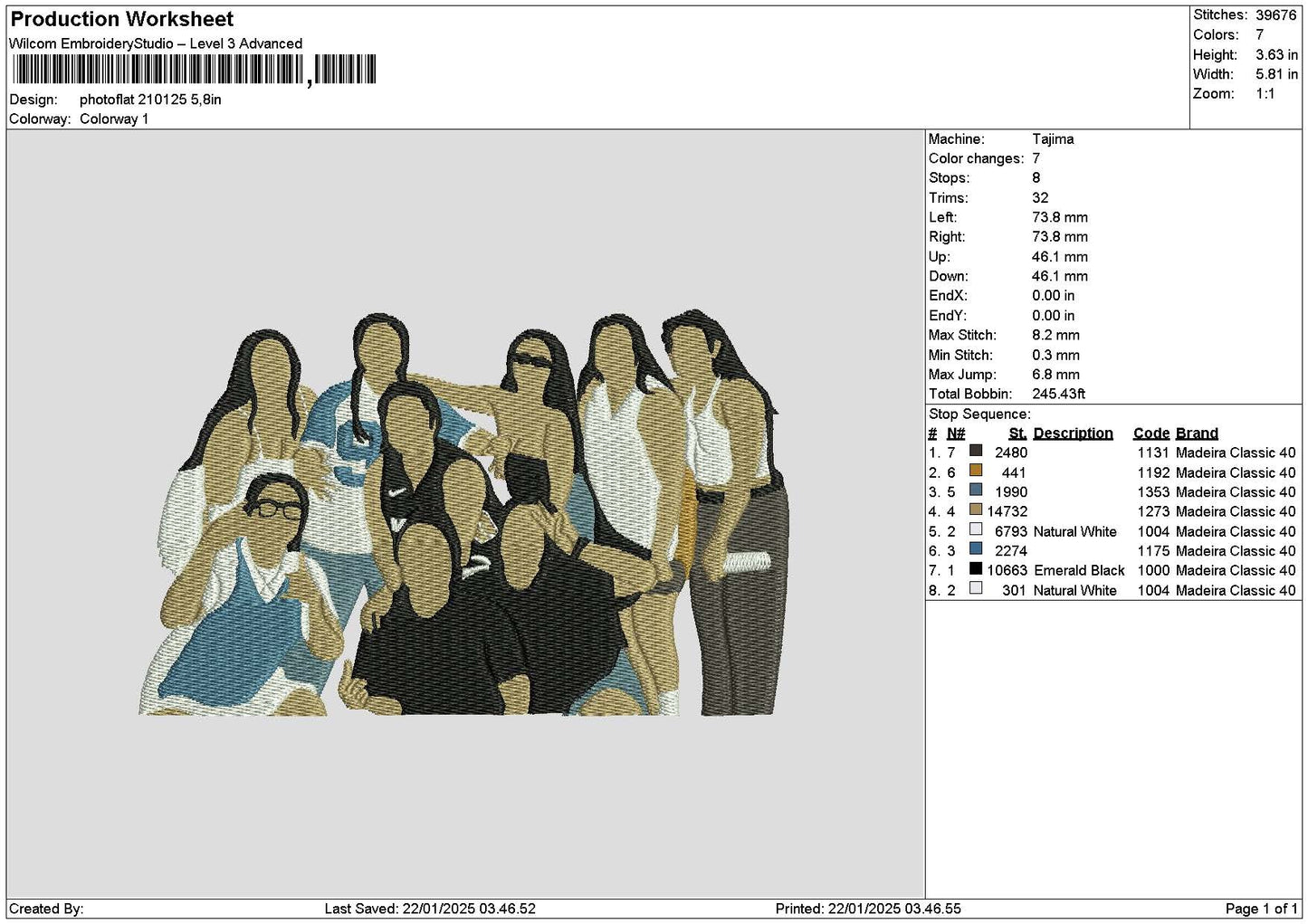1308x924 pixels.
Task: Click the white swatch in row 5
Action: pos(976,529)
